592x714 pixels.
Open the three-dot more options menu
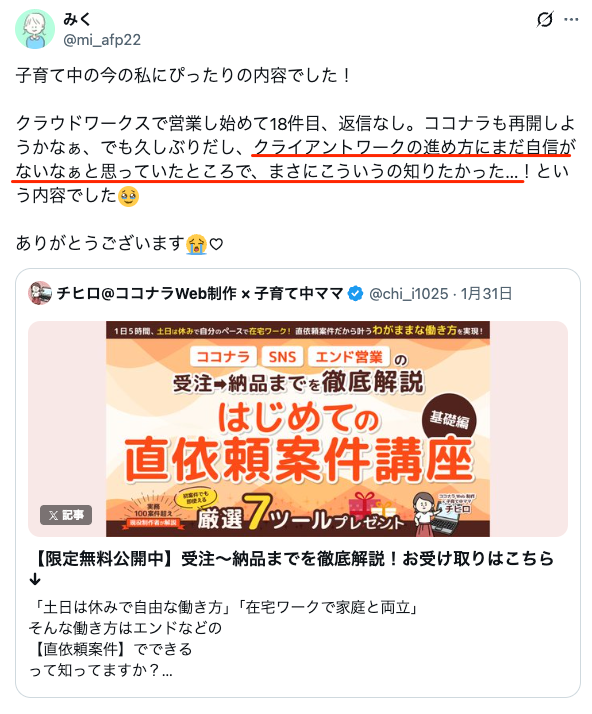point(571,20)
